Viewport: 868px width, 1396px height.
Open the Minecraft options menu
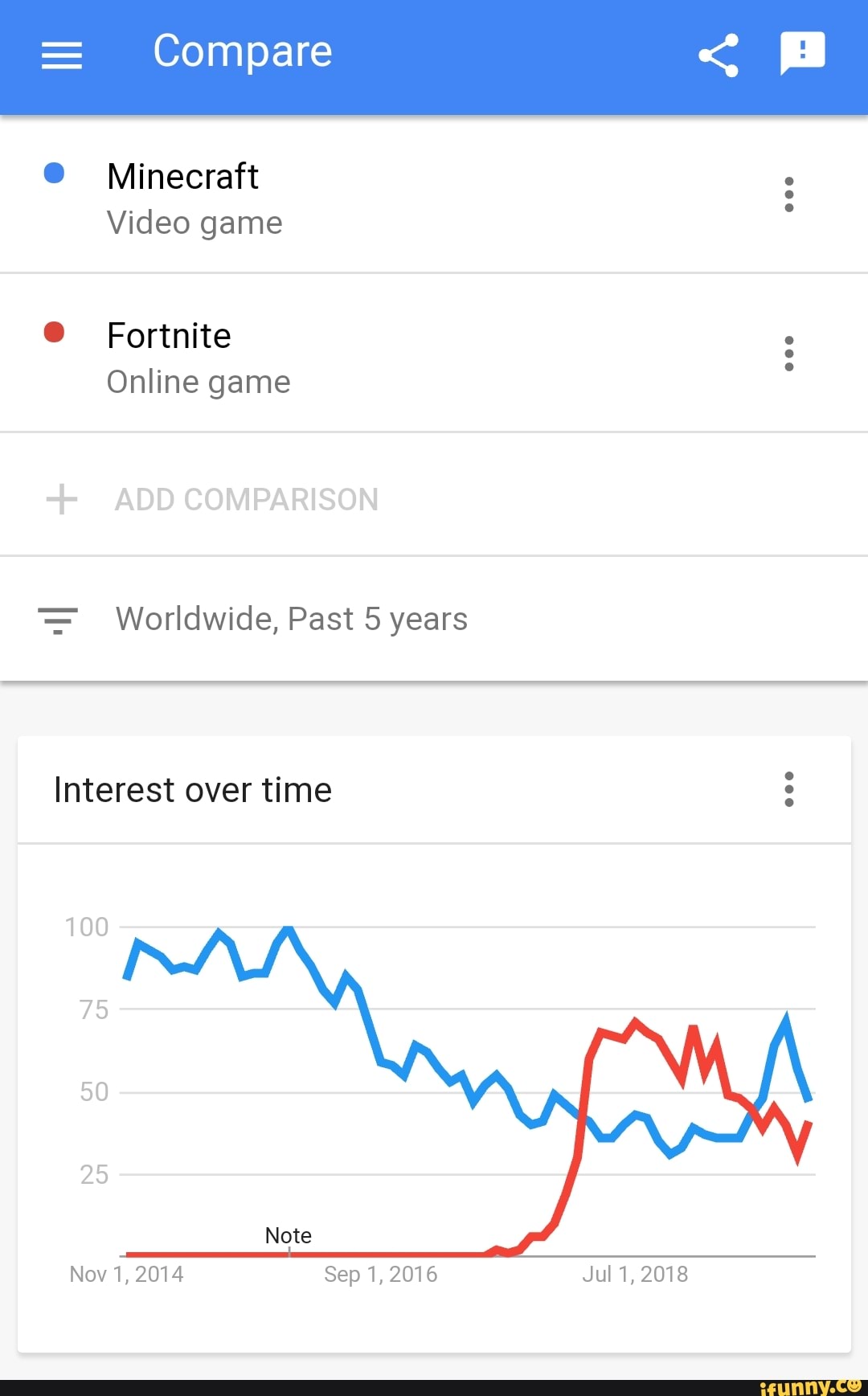click(x=788, y=194)
